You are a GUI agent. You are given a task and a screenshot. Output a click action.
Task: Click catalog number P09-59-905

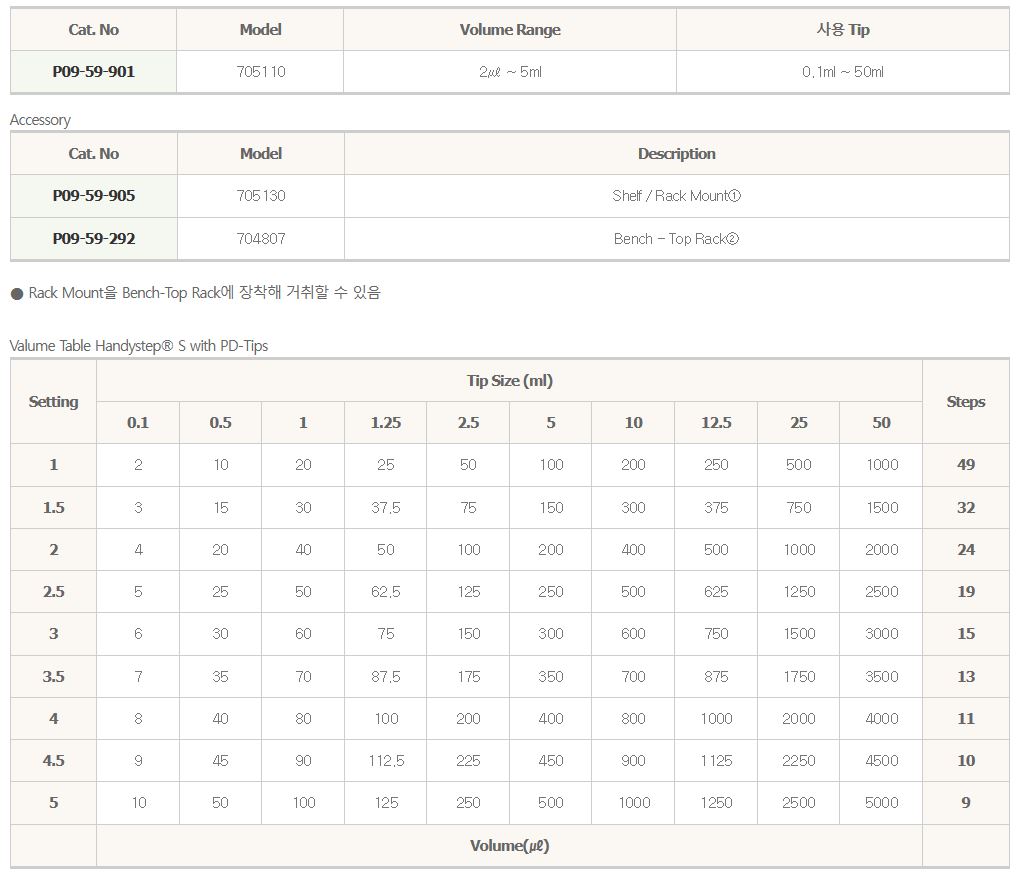click(94, 196)
